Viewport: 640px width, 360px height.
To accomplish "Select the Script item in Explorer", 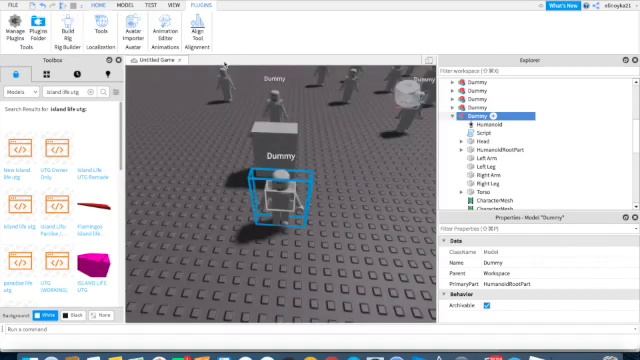I will point(483,133).
